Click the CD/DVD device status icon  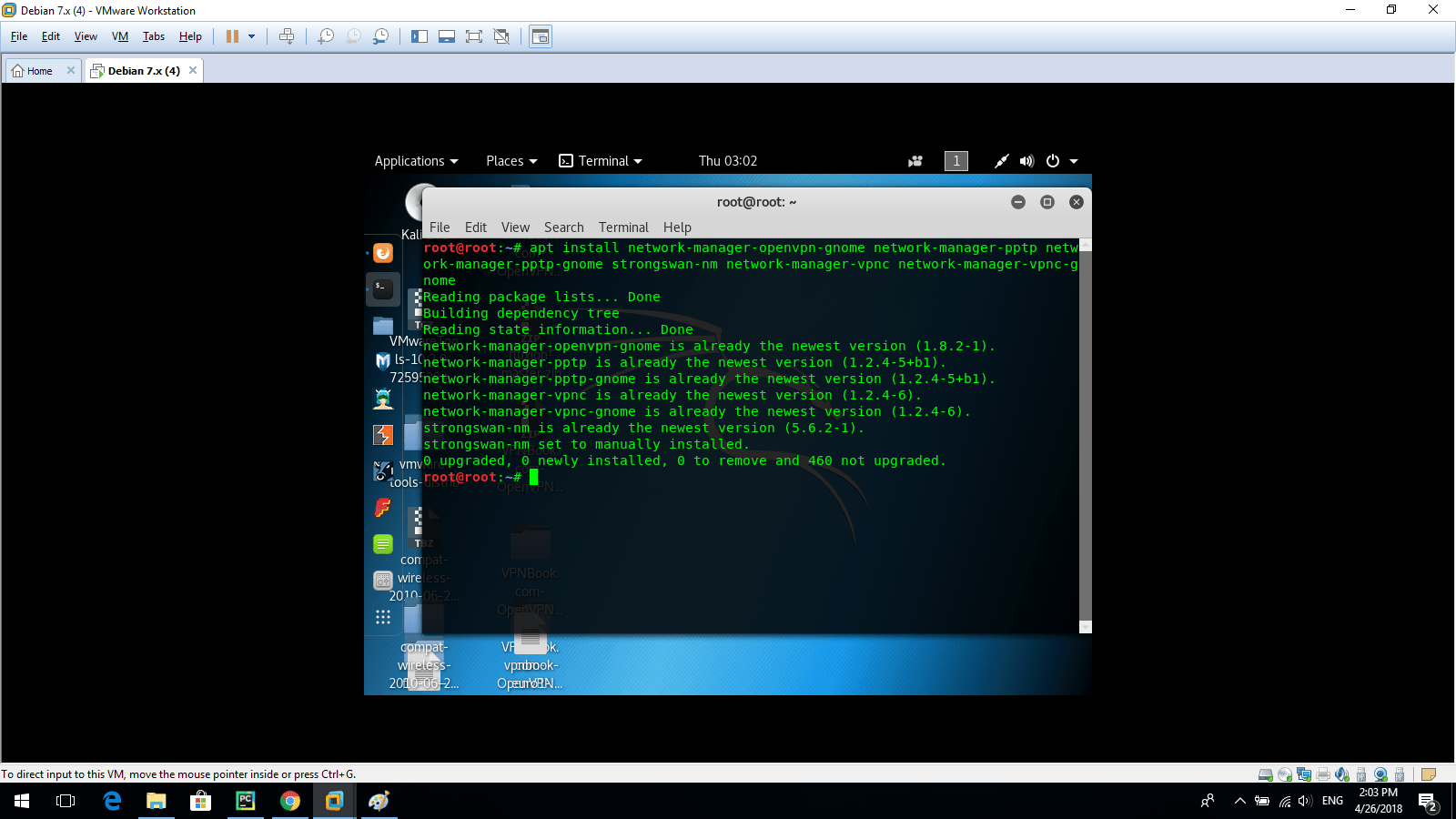pos(1285,774)
